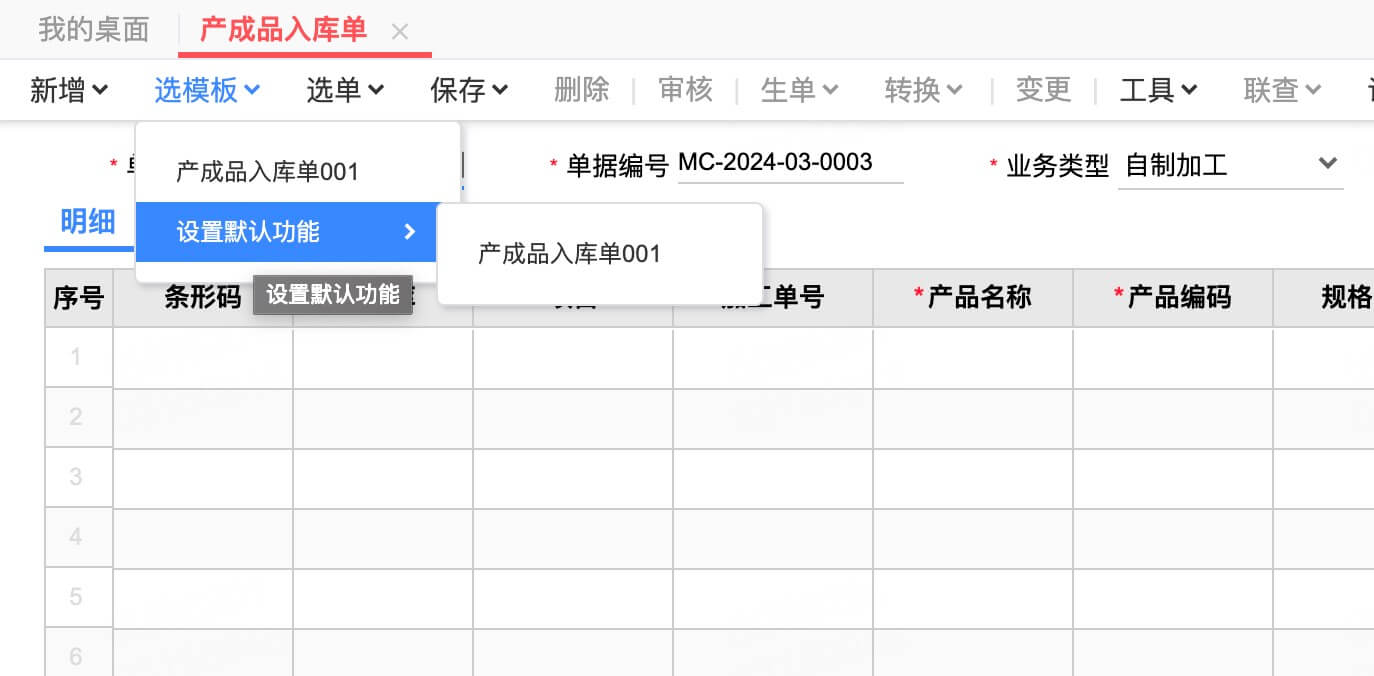Click the 产品名称 cell in row 2
The height and width of the screenshot is (676, 1374).
(x=973, y=417)
